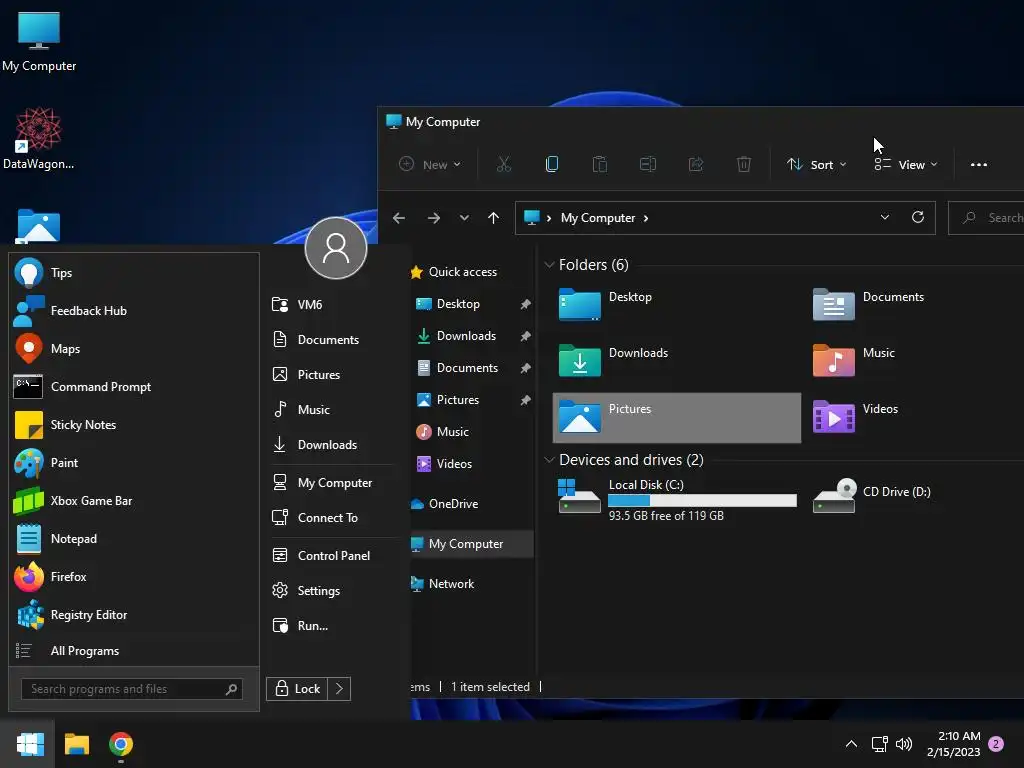This screenshot has width=1024, height=768.
Task: Click My Computer in start menu right pane
Action: pyautogui.click(x=333, y=483)
